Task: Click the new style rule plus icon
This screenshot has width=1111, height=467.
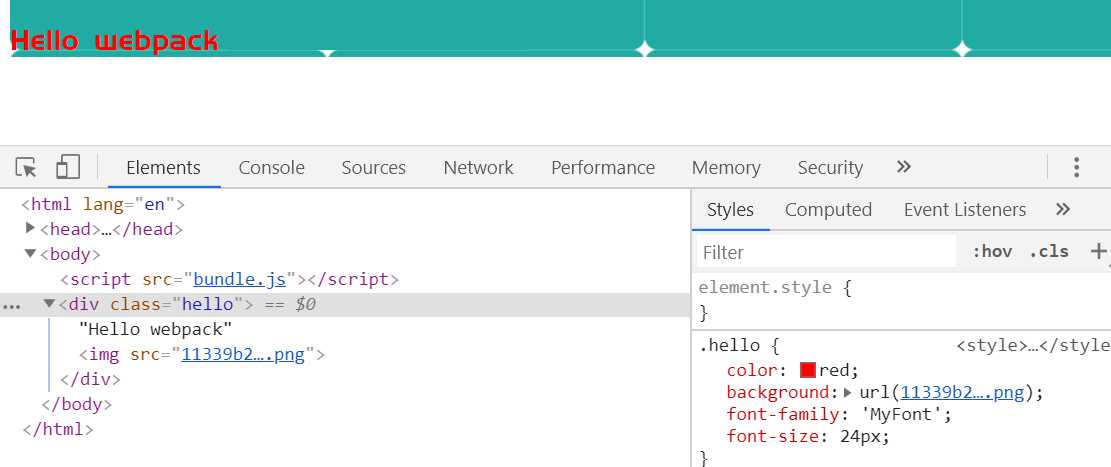Action: [x=1098, y=251]
